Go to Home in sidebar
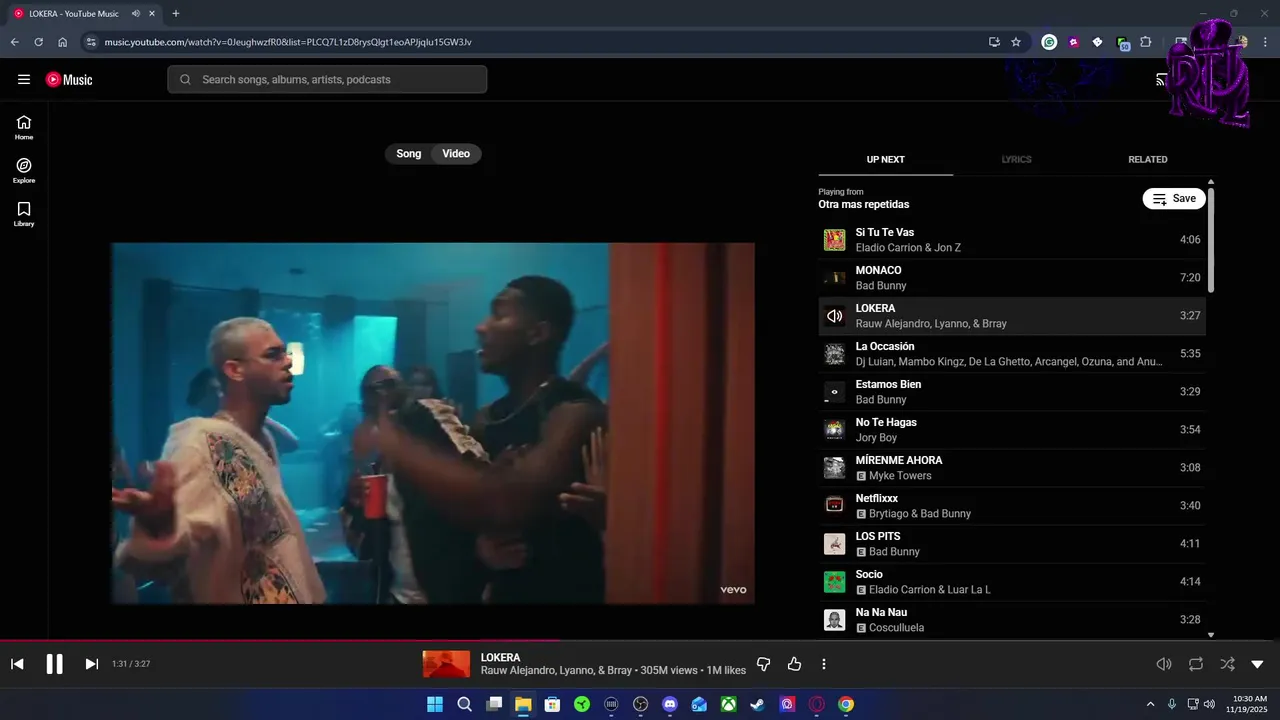Image resolution: width=1280 pixels, height=720 pixels. click(x=24, y=127)
